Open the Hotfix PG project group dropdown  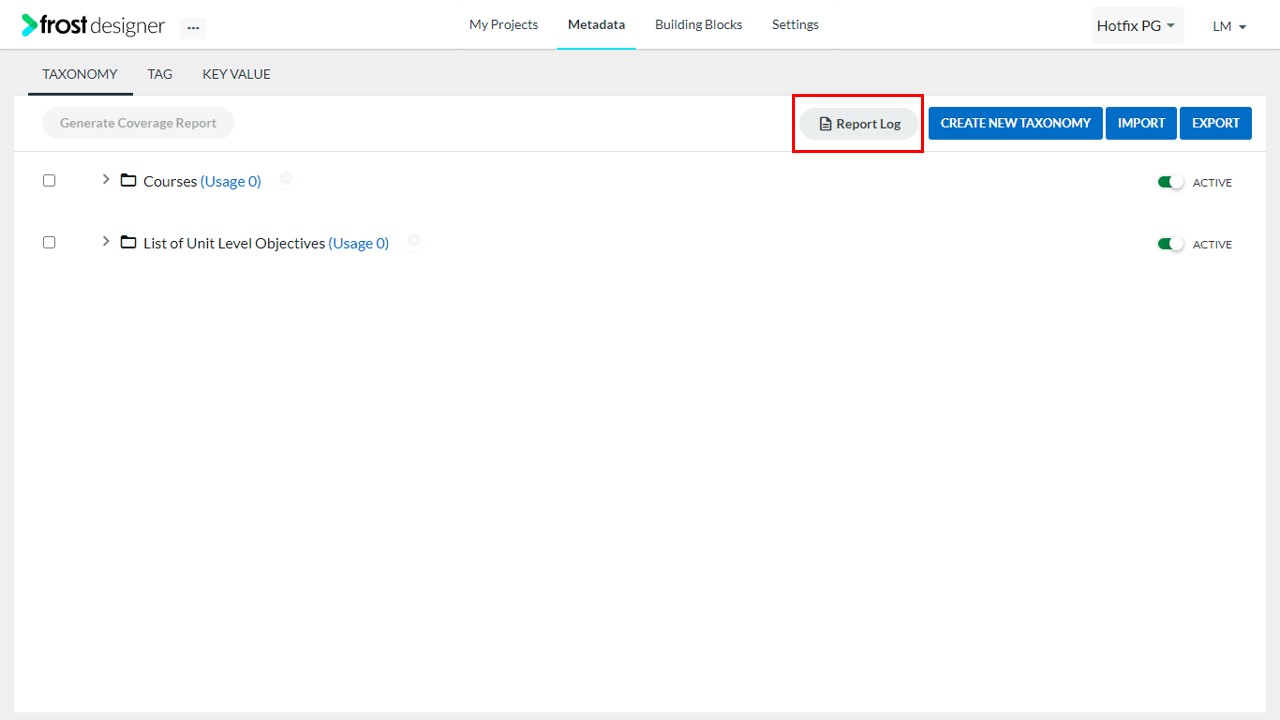[x=1137, y=26]
